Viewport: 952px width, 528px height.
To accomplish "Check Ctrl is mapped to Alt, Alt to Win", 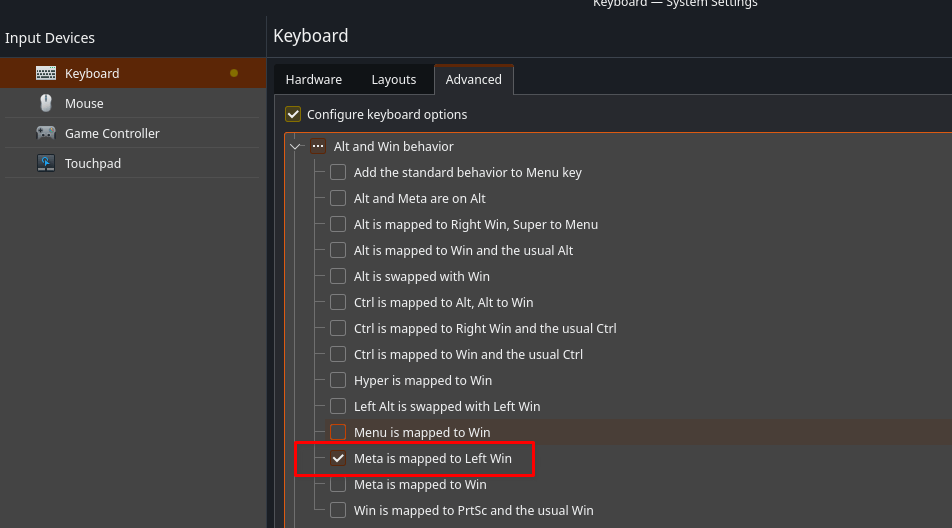I will click(338, 302).
